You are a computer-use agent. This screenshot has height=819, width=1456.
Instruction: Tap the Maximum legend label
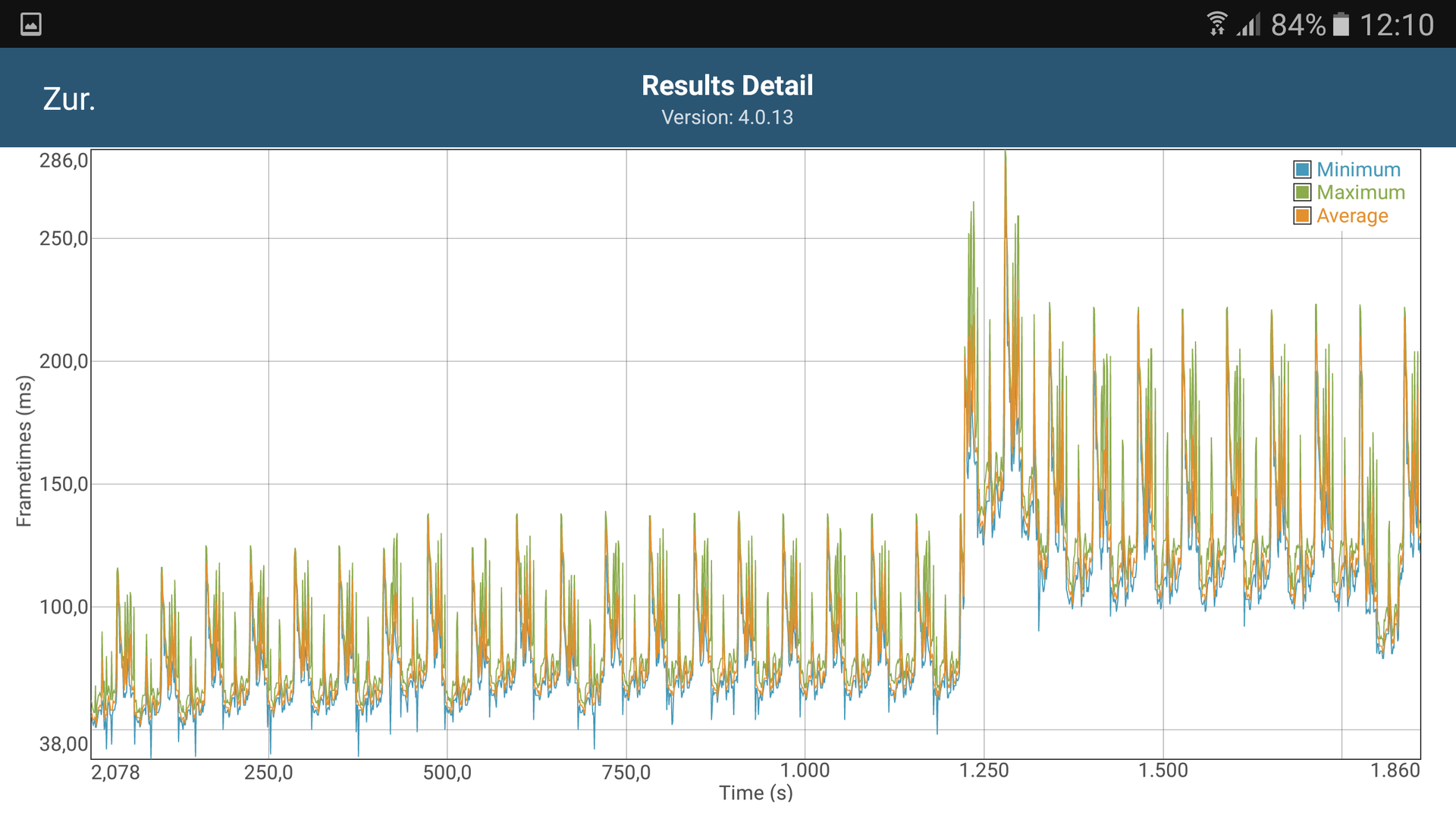(x=1360, y=193)
